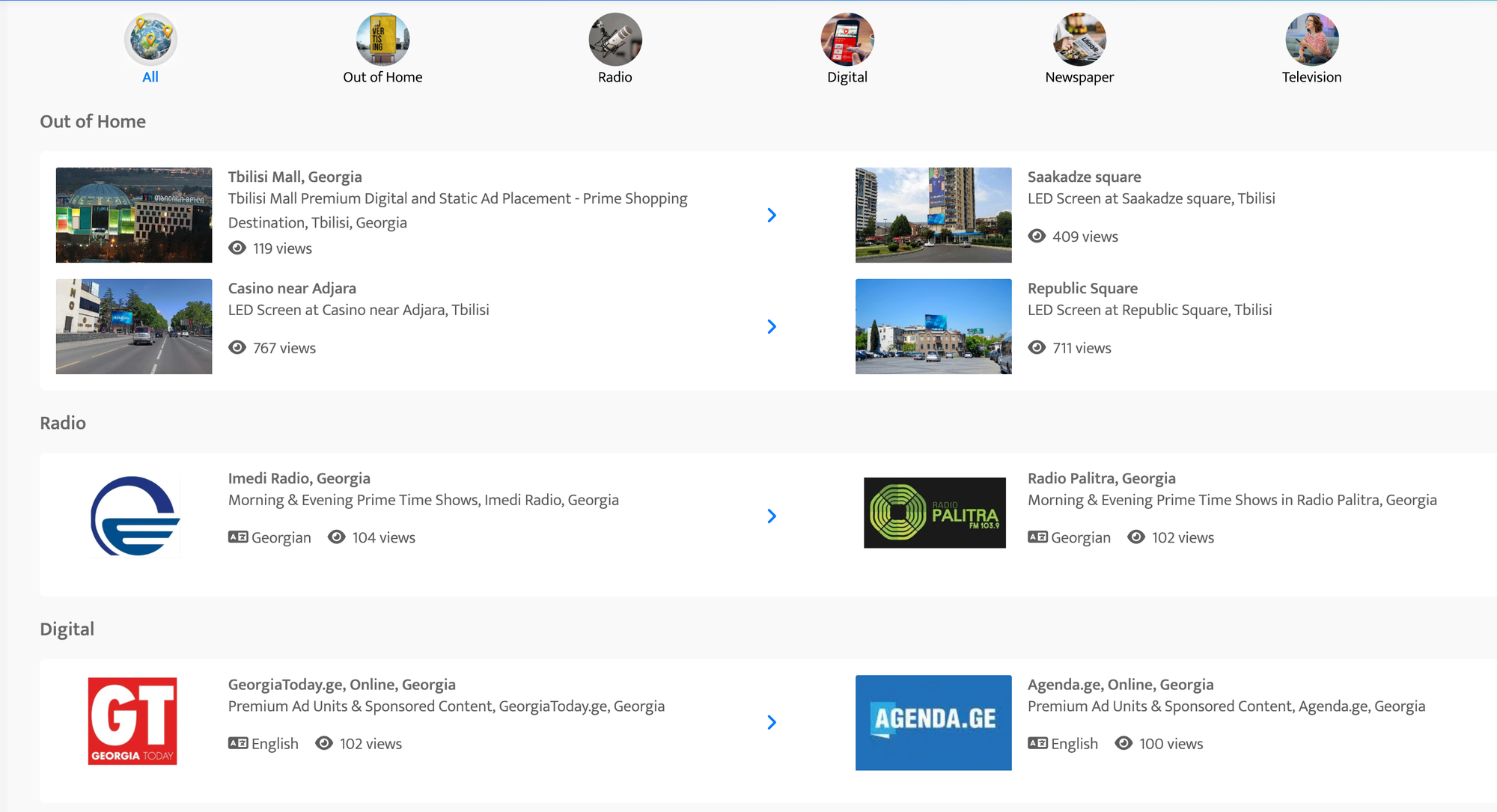Click 'LED Screen at Casino near Adjara, Tbilisi'

[x=359, y=310]
